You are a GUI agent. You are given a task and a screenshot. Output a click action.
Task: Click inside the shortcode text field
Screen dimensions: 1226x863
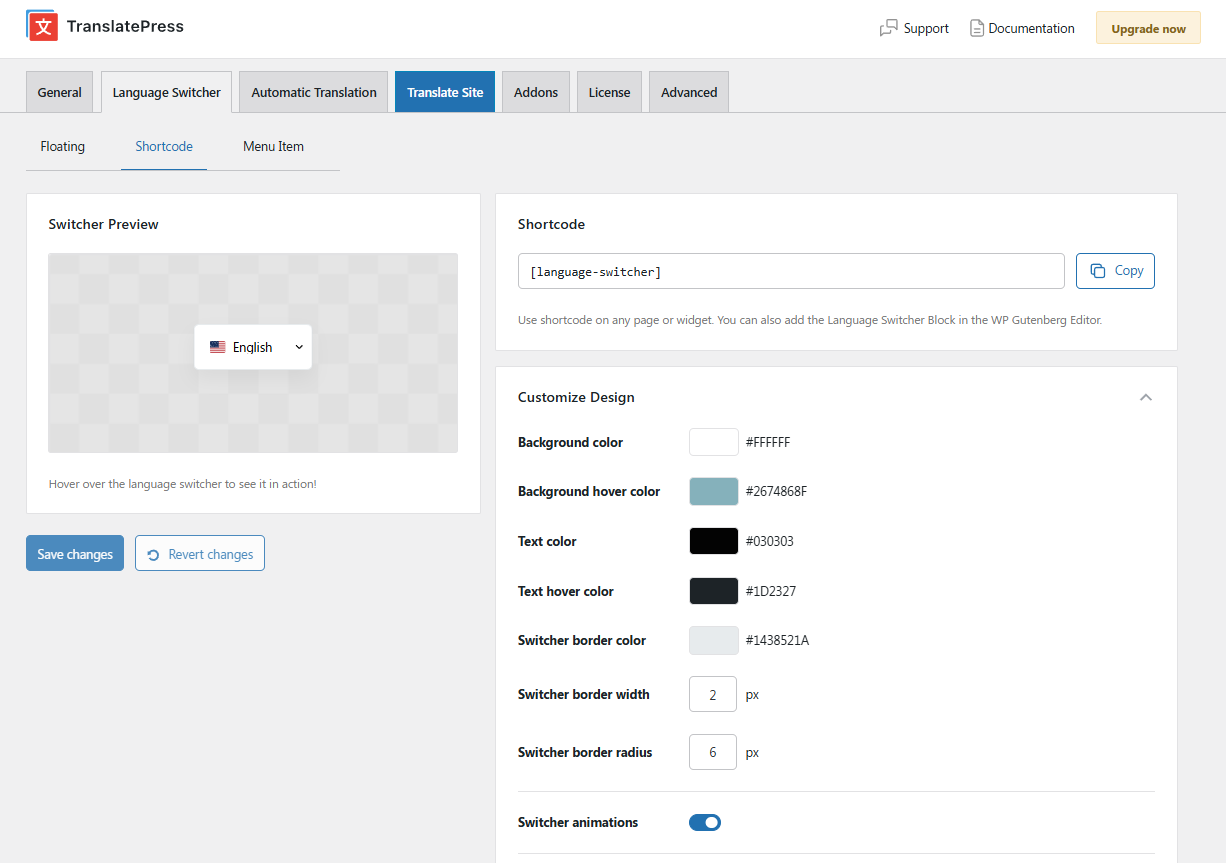(x=790, y=270)
